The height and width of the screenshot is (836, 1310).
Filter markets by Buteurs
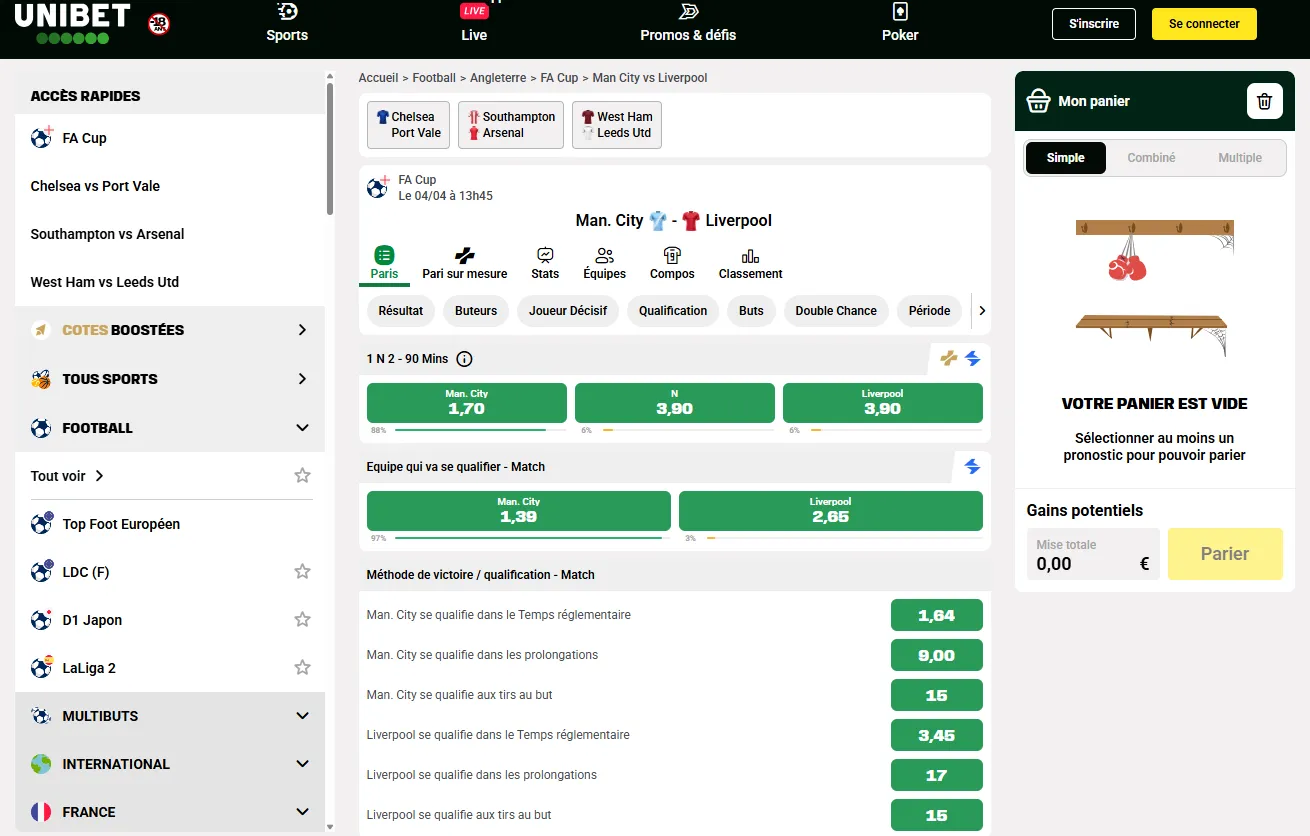point(476,311)
